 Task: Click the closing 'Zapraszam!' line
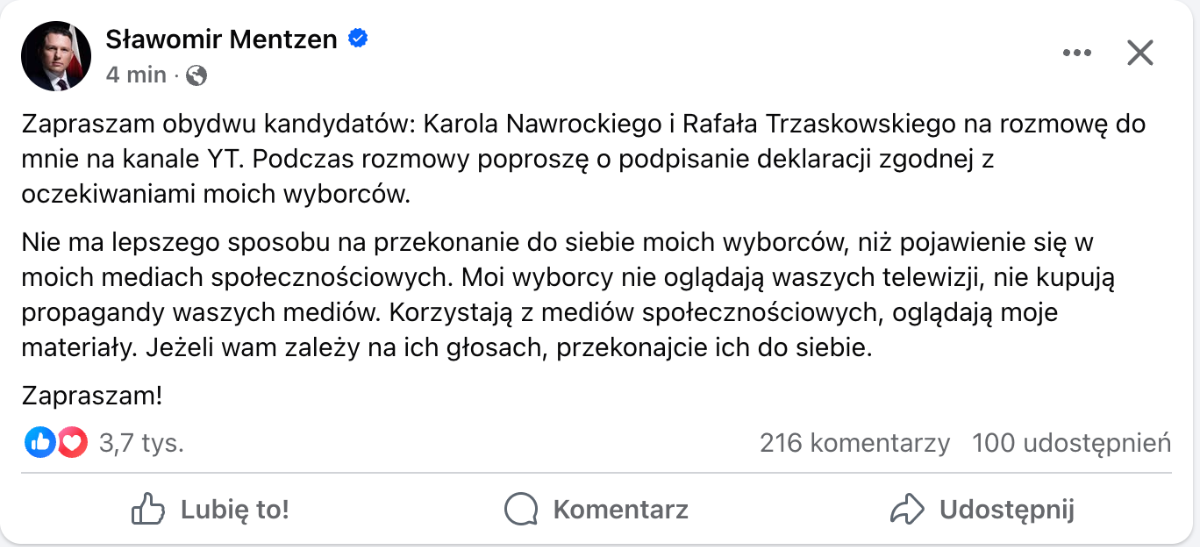coord(92,395)
